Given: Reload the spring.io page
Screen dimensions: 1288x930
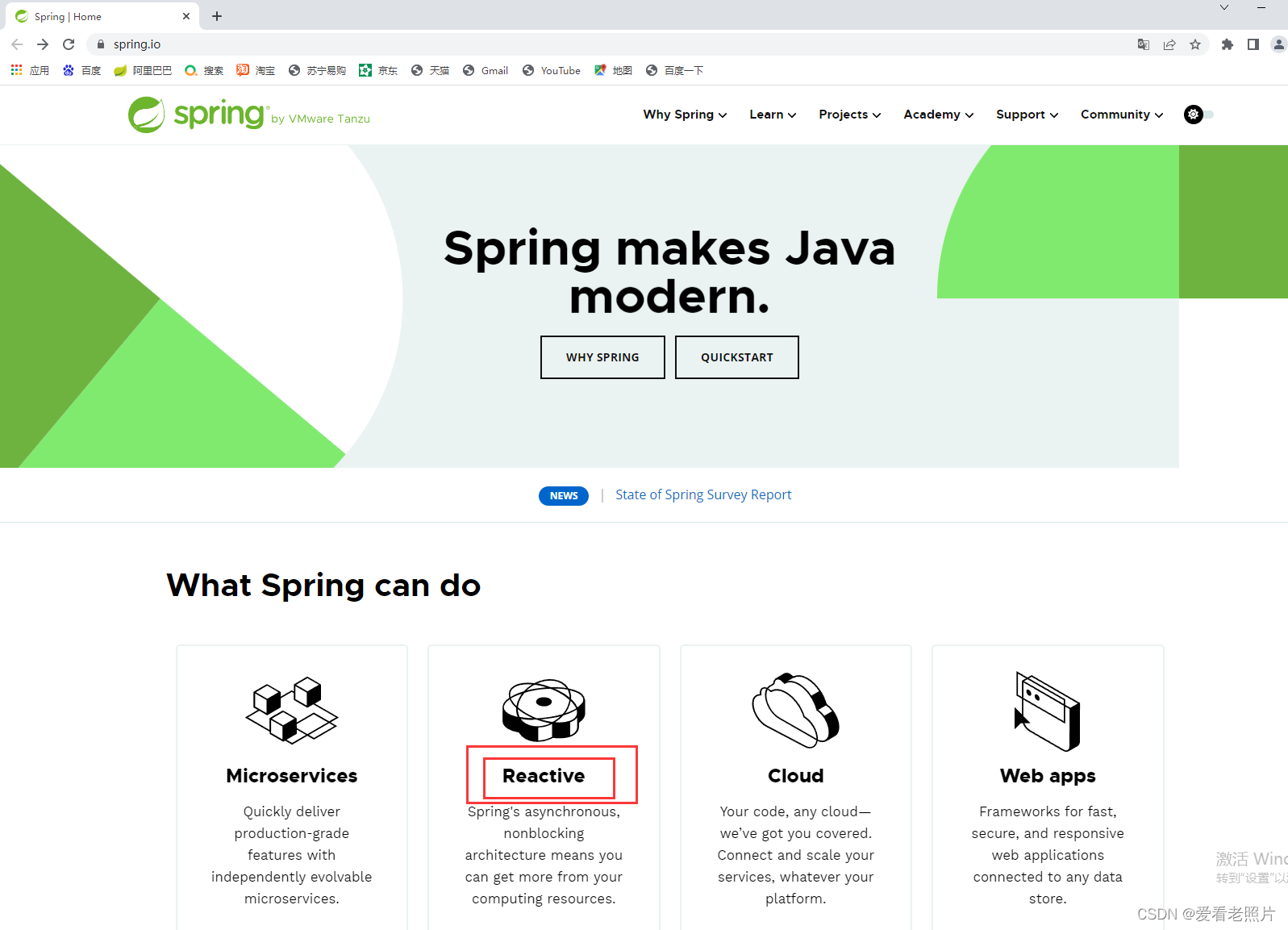Looking at the screenshot, I should pos(69,44).
